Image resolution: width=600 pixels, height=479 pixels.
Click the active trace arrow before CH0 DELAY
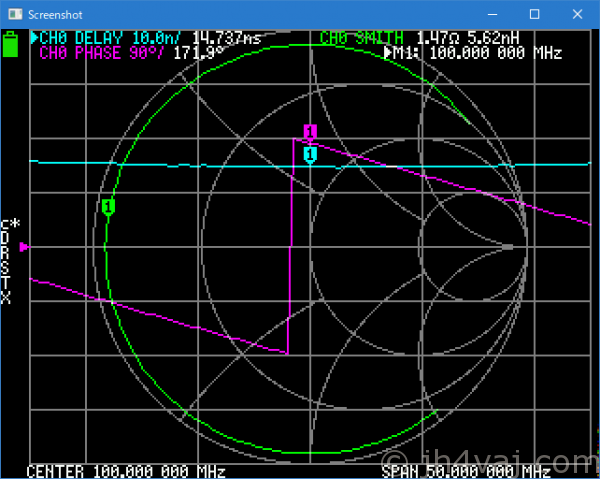35,38
